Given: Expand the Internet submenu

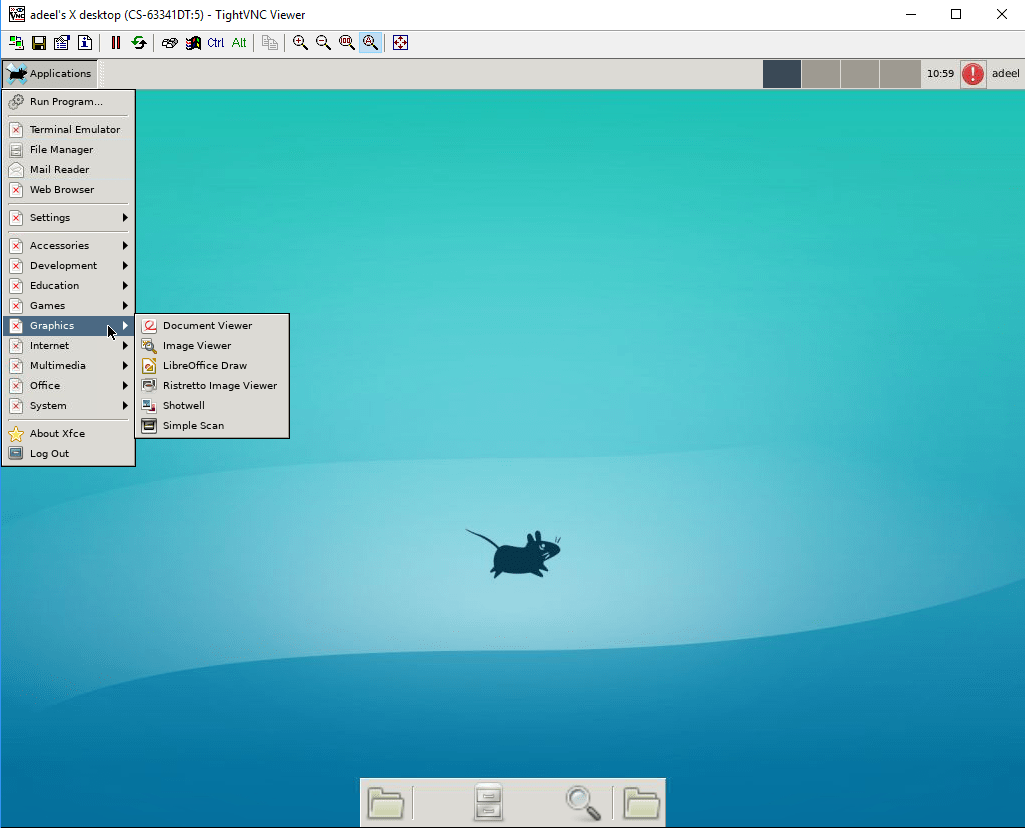Looking at the screenshot, I should pos(50,345).
